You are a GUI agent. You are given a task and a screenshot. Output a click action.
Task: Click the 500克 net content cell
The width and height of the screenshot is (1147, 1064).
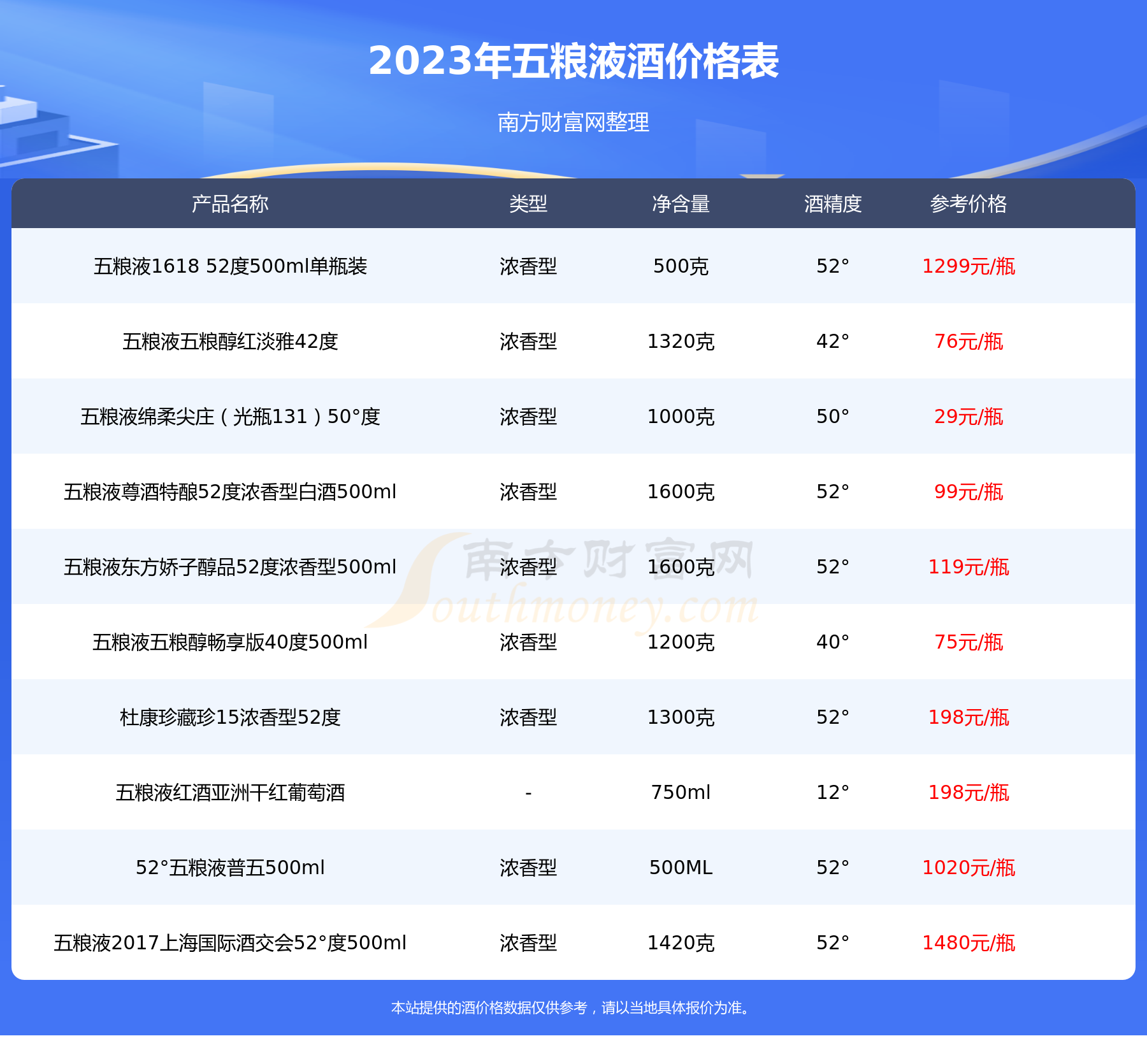click(681, 266)
